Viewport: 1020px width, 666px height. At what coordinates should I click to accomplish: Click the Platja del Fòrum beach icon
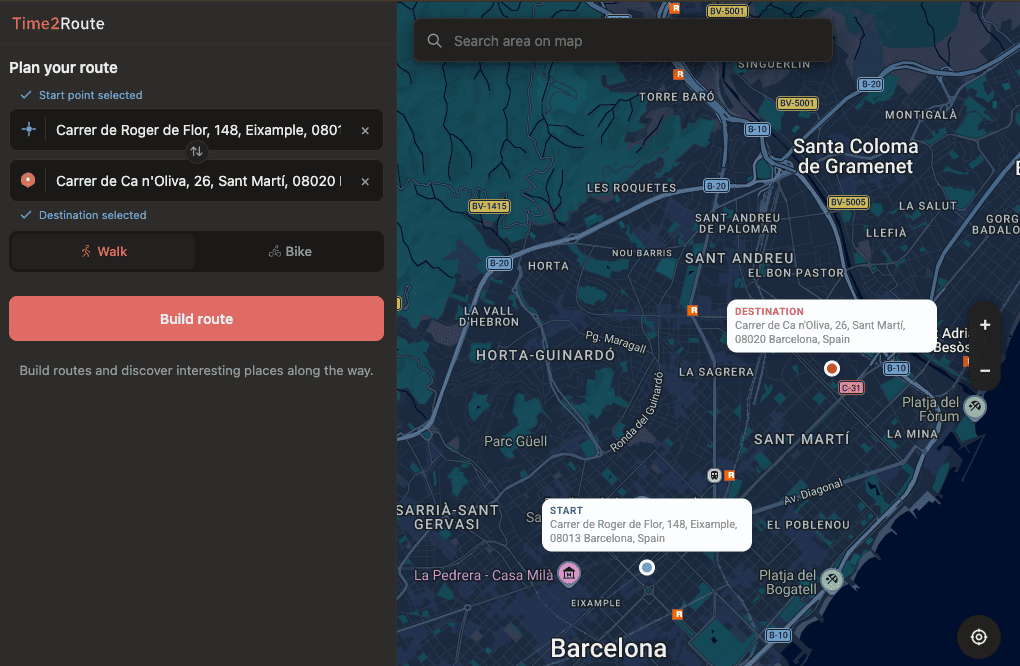(974, 408)
